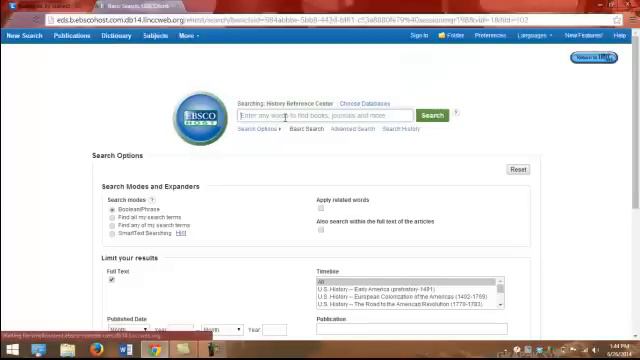Select Boolean/Phrase search mode
The width and height of the screenshot is (640, 360).
(x=112, y=209)
